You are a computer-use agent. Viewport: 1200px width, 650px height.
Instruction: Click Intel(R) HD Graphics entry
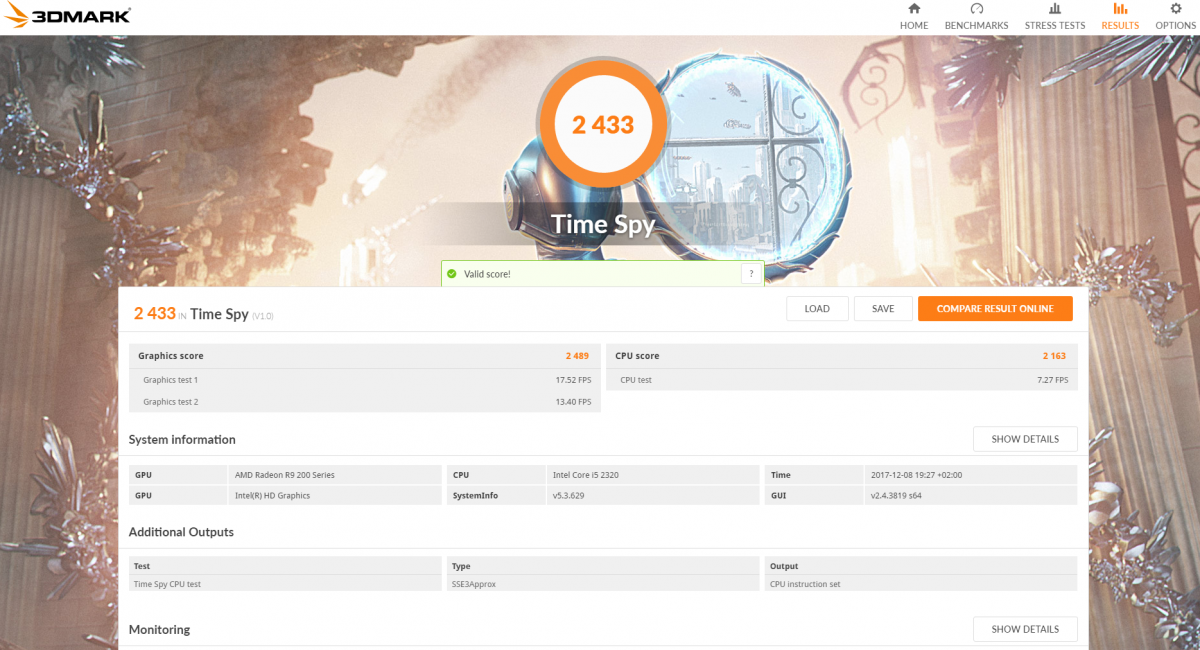click(x=272, y=495)
